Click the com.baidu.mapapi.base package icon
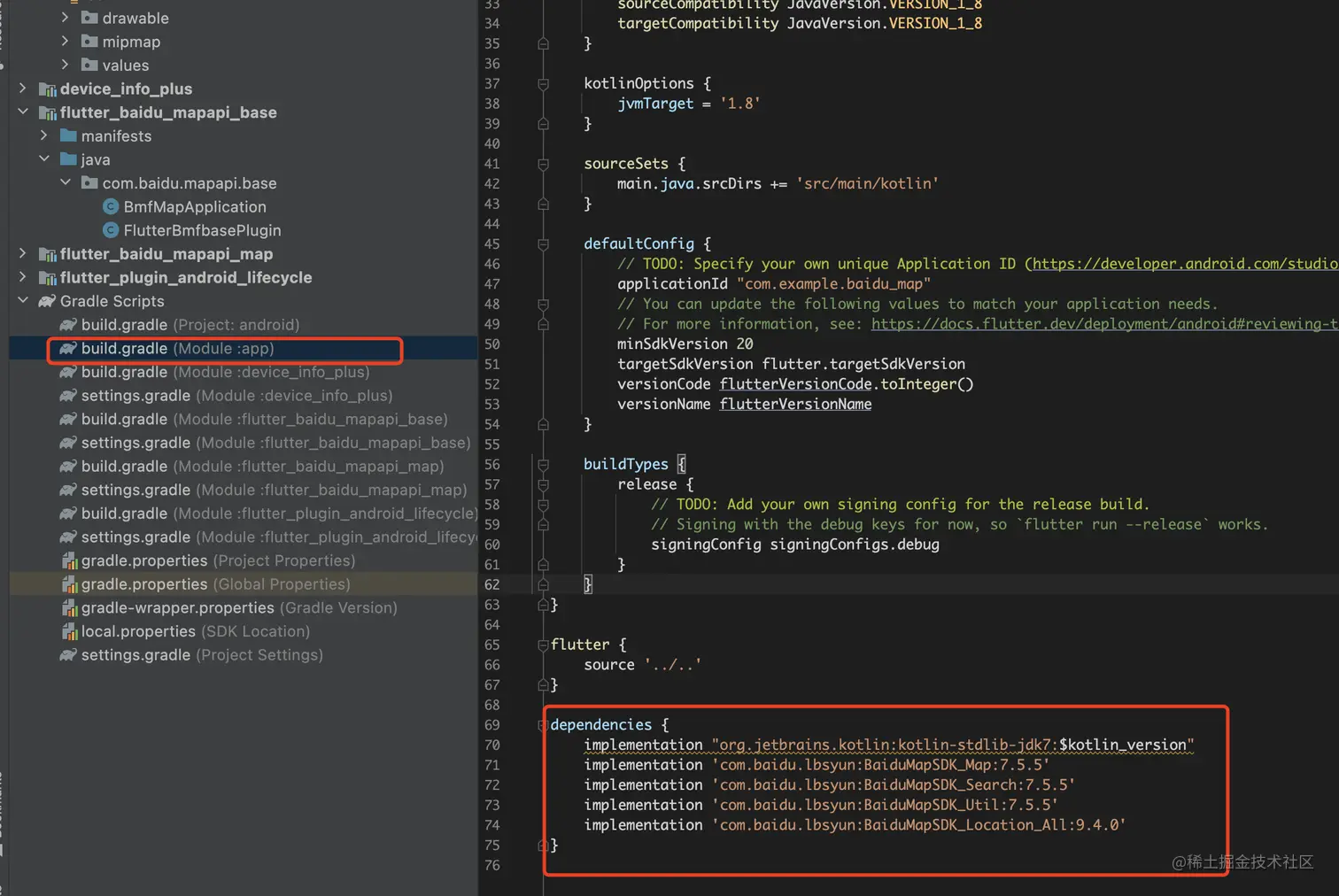 pos(89,182)
